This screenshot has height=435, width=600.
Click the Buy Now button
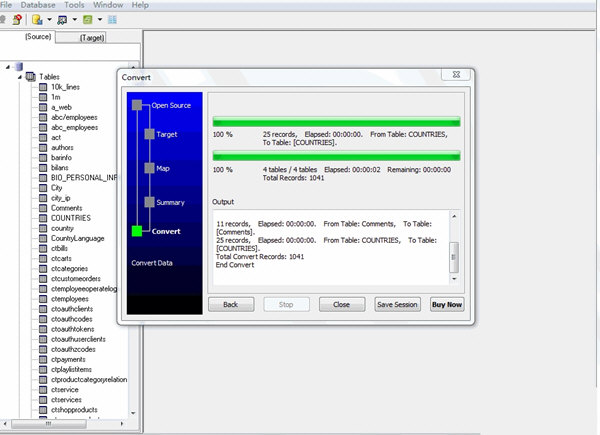[447, 305]
